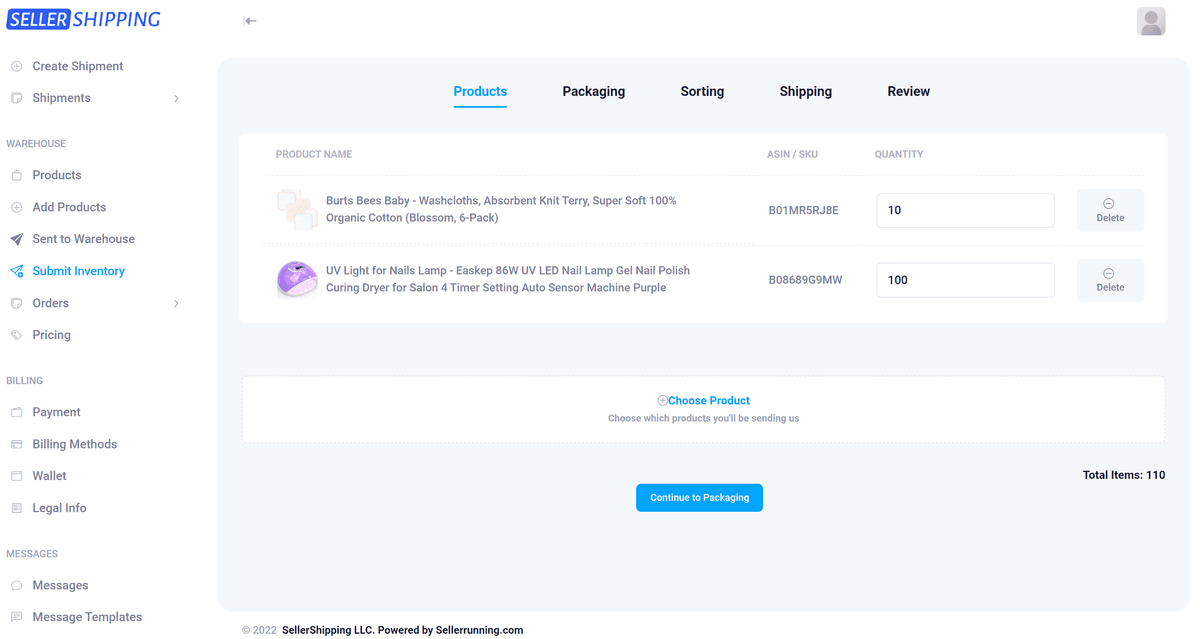Click the Messages speech bubble icon
Image resolution: width=1200 pixels, height=639 pixels.
[16, 585]
